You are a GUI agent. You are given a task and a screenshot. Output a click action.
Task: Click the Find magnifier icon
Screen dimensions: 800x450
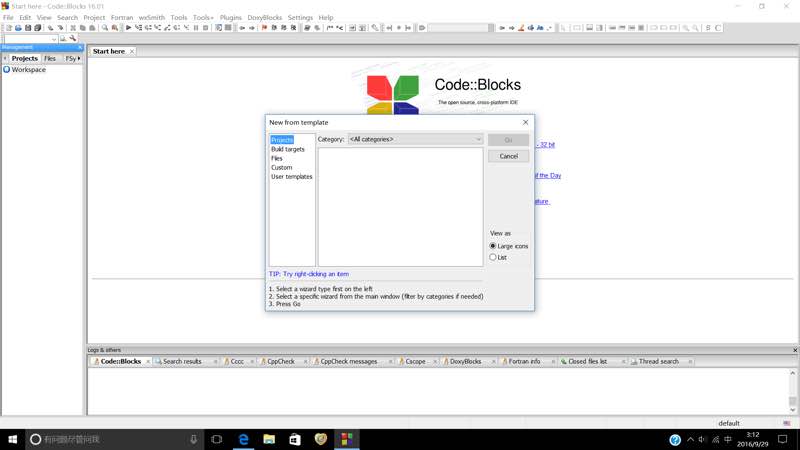pyautogui.click(x=105, y=28)
